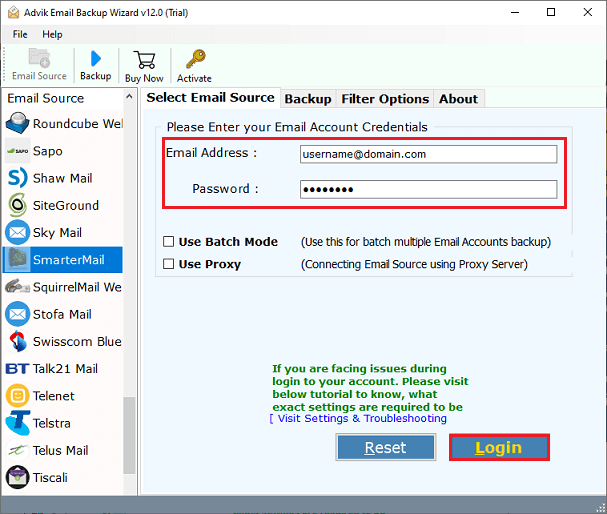Open Buy Now shopping cart icon
607x514 pixels.
(x=144, y=60)
